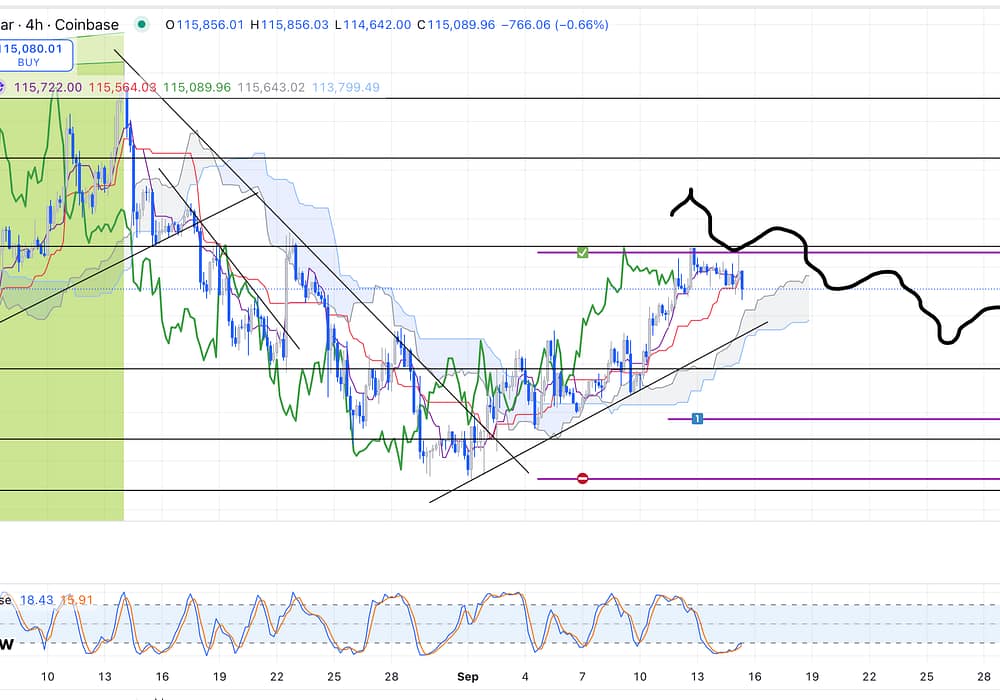Click the stochastic value 18.43 in the legend

pyautogui.click(x=35, y=600)
